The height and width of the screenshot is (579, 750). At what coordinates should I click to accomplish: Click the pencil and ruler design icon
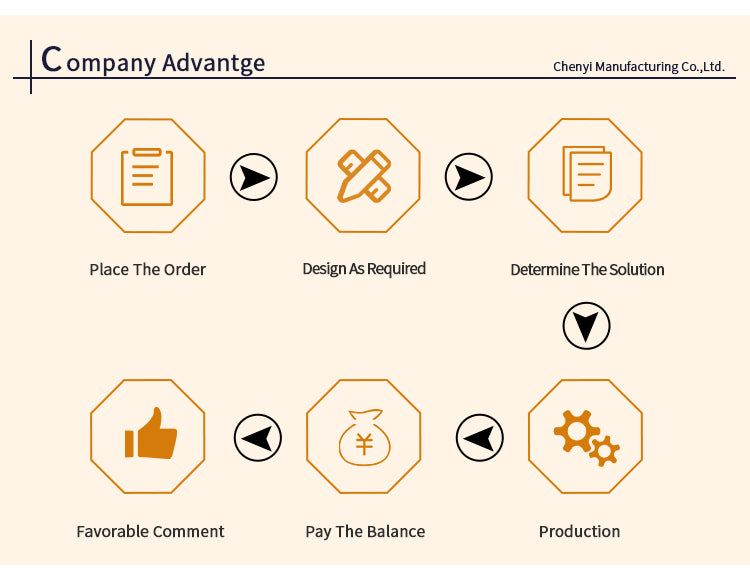363,176
